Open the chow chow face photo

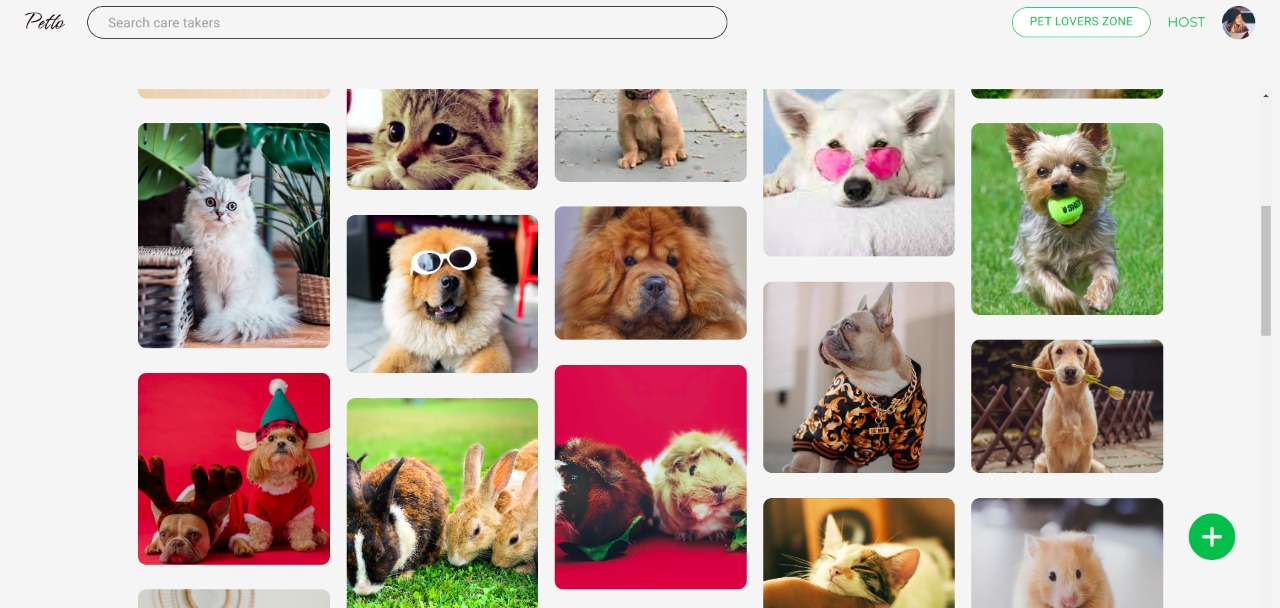point(651,273)
